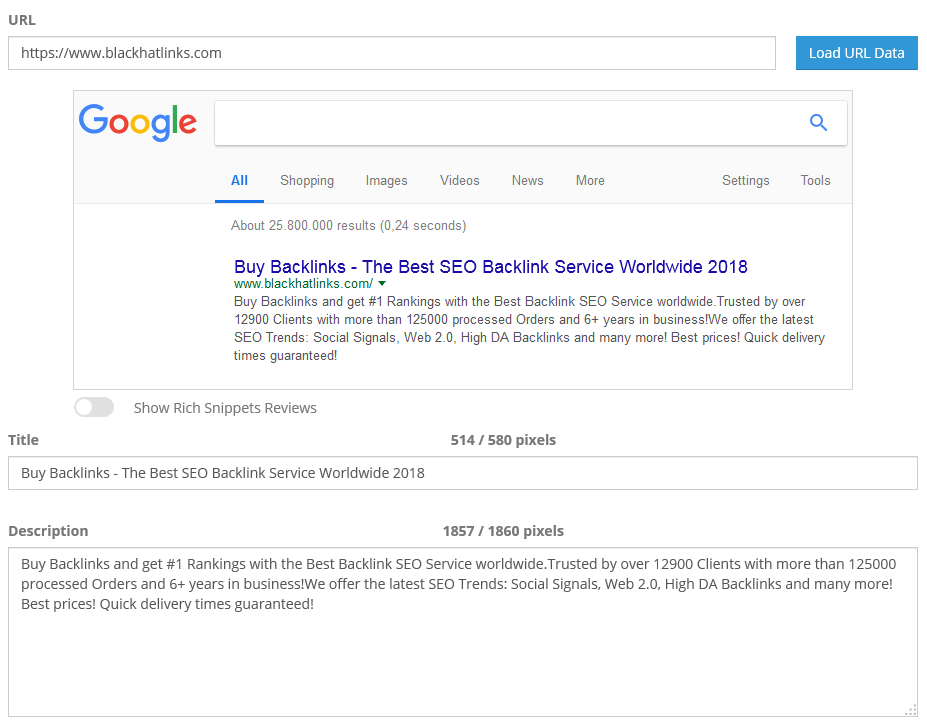Screen dimensions: 927x727
Task: Click inside the Description textarea
Action: (463, 632)
